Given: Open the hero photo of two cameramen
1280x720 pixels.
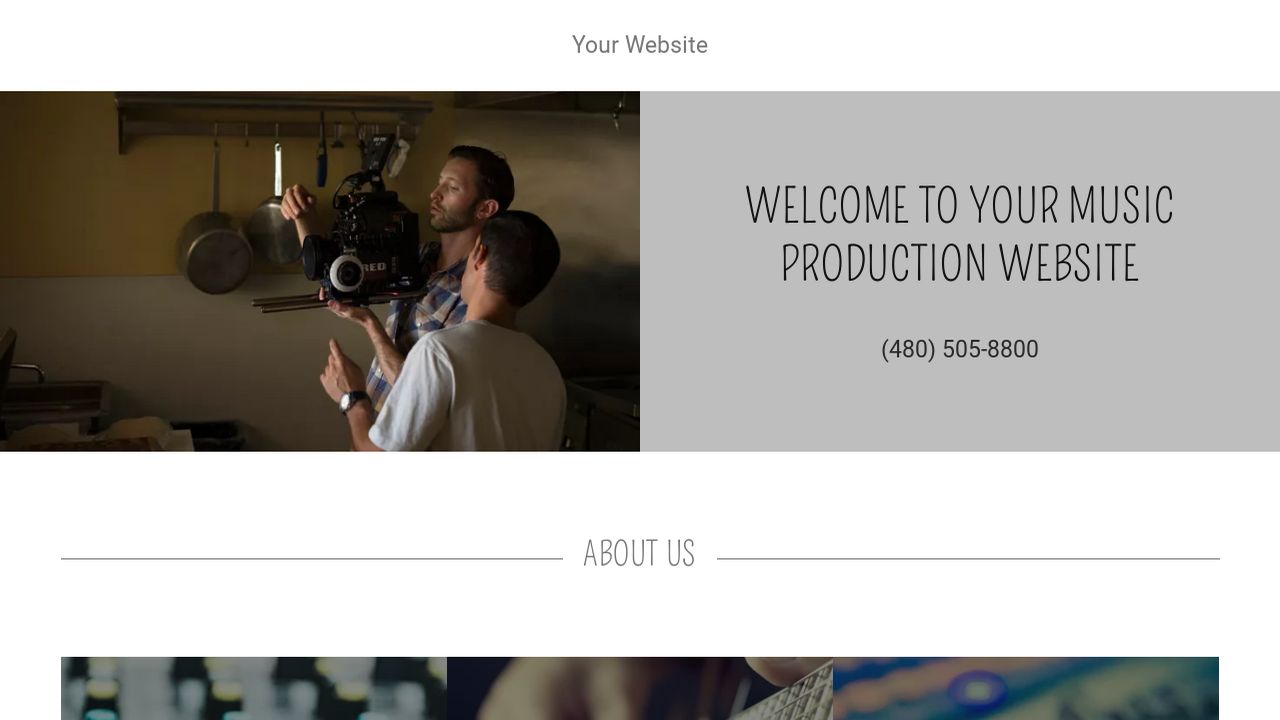Looking at the screenshot, I should tap(320, 271).
